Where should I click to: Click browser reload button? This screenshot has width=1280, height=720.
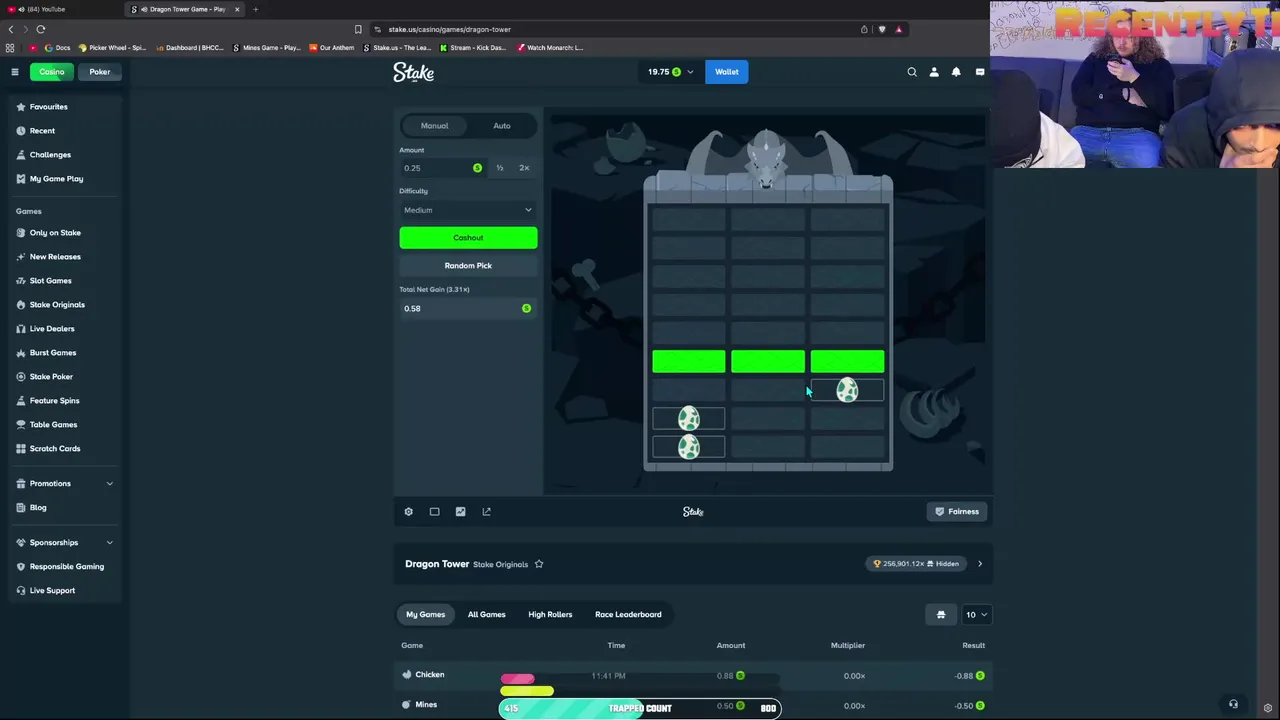[x=40, y=29]
